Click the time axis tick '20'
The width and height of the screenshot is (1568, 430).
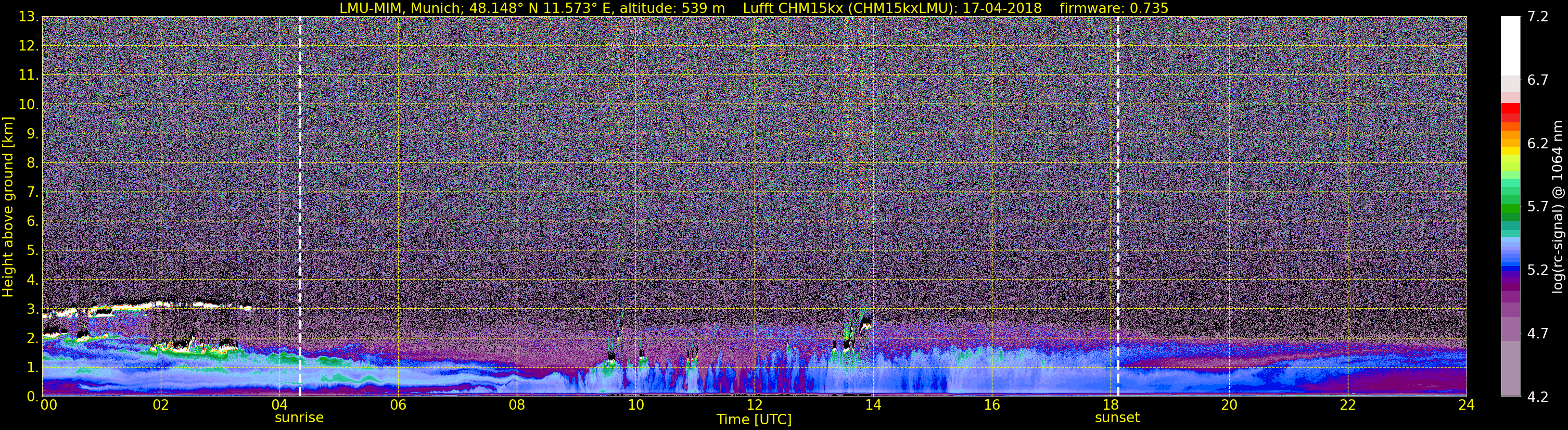pyautogui.click(x=1229, y=406)
